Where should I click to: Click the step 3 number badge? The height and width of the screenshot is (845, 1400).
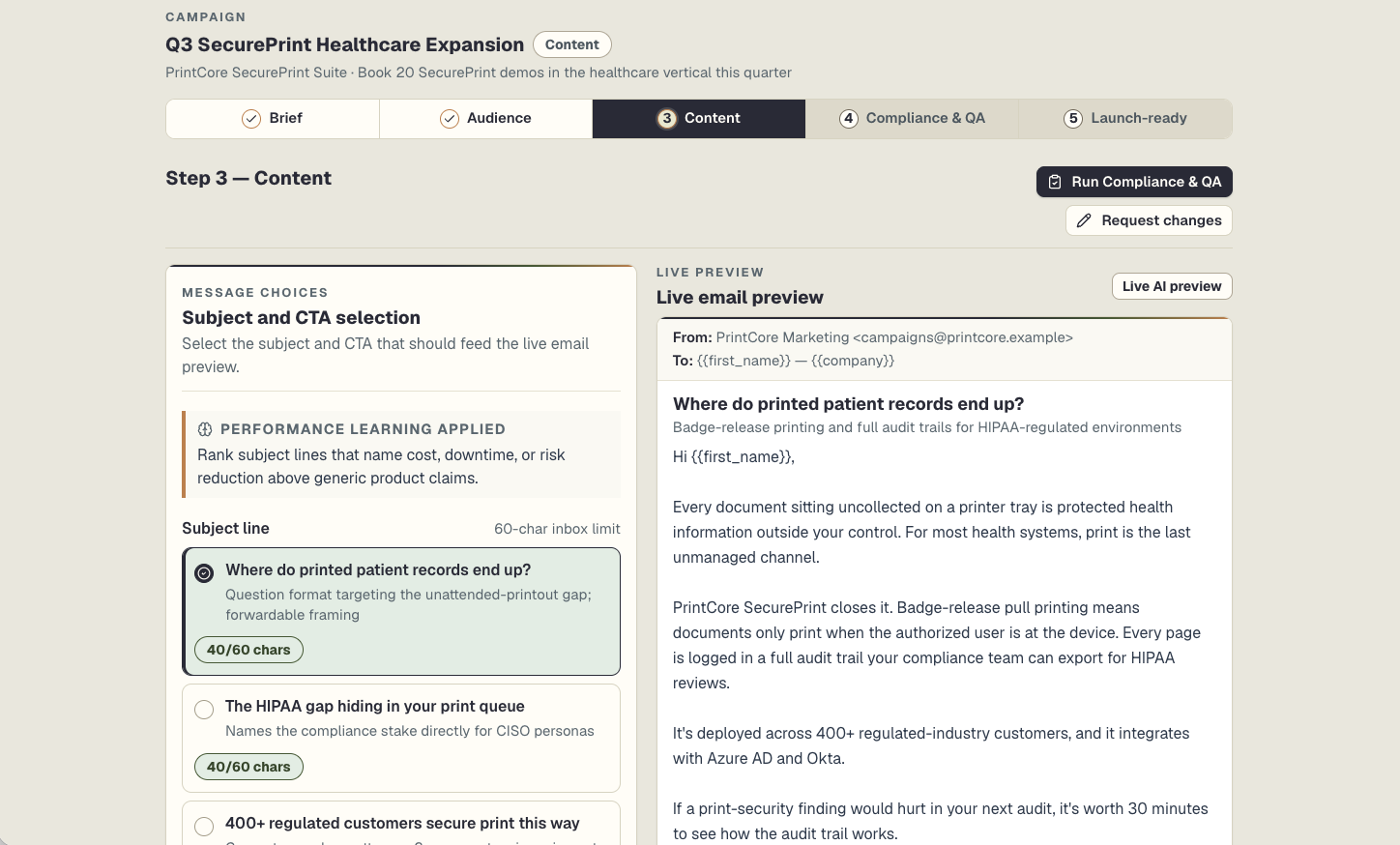pyautogui.click(x=667, y=119)
